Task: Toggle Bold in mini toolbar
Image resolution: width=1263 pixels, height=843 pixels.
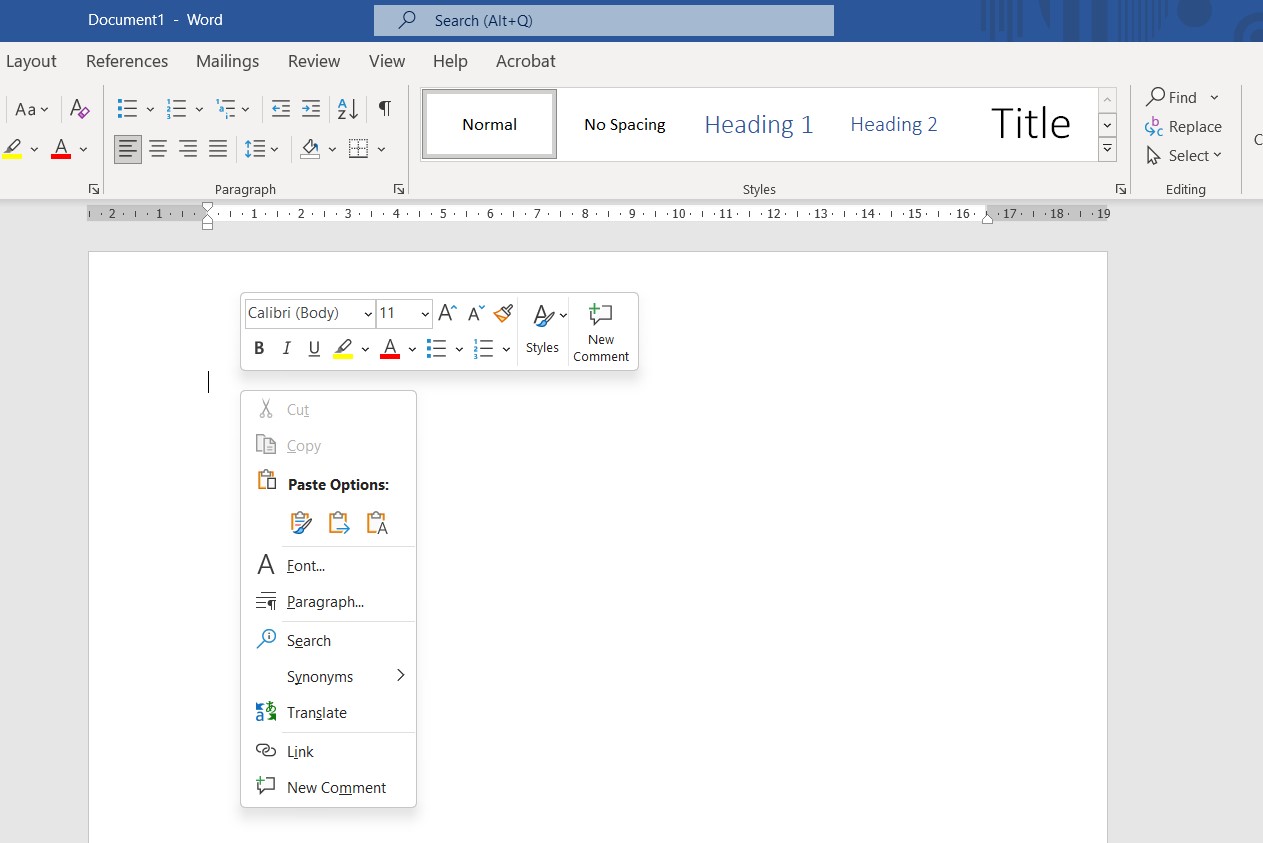Action: click(x=259, y=348)
